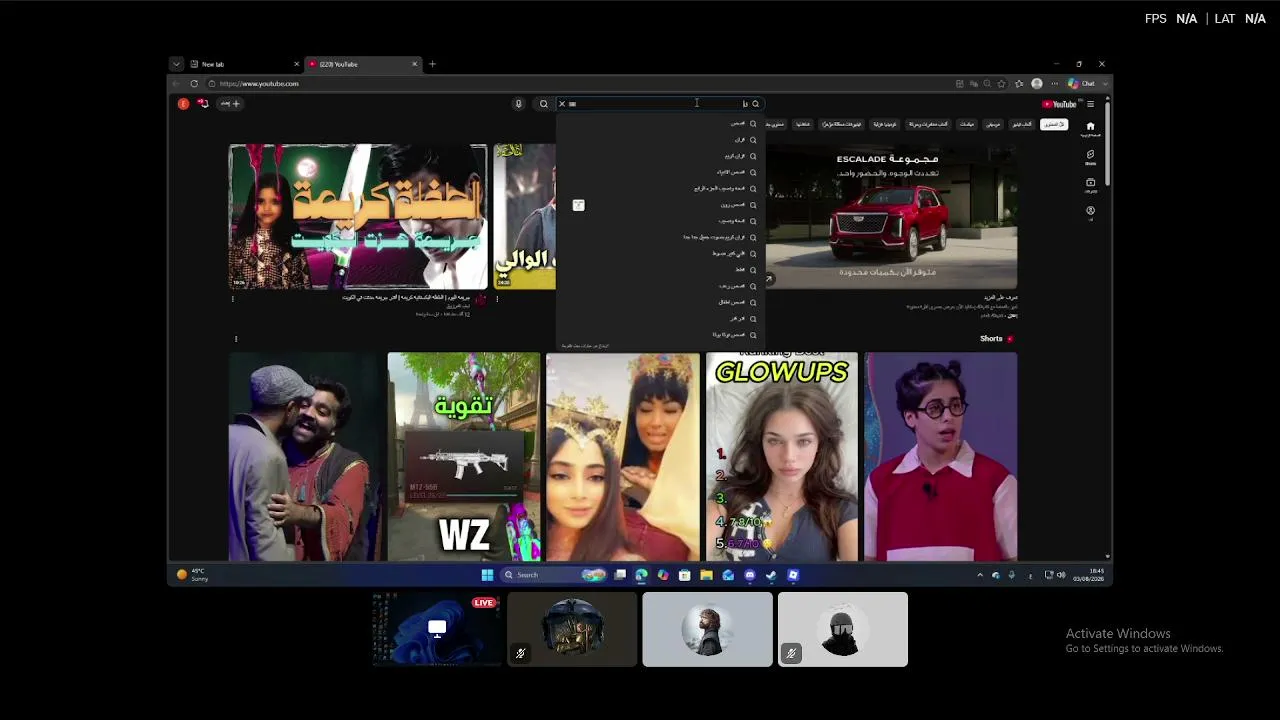This screenshot has height=720, width=1280.
Task: Open the Shorts shelf options menu
Action: click(x=236, y=339)
